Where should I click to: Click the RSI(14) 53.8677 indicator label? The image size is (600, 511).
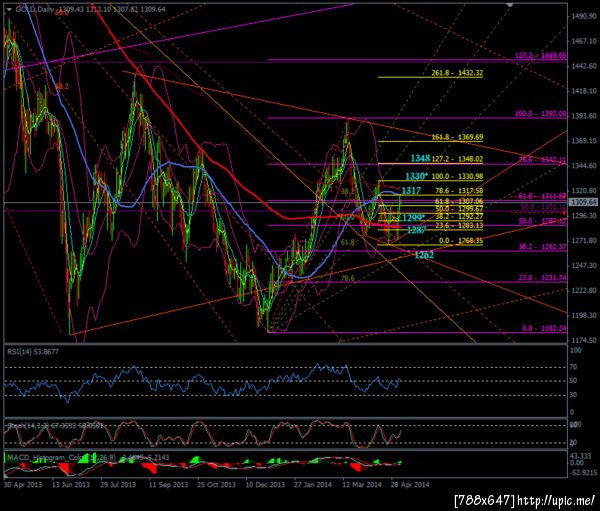[33, 351]
